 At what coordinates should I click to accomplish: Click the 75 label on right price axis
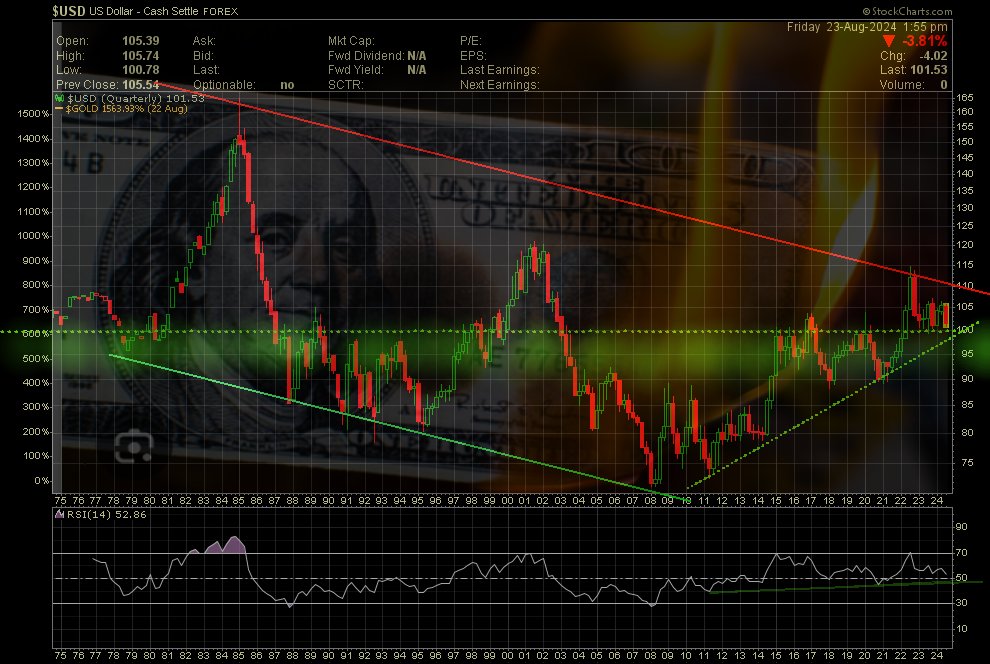pyautogui.click(x=967, y=463)
